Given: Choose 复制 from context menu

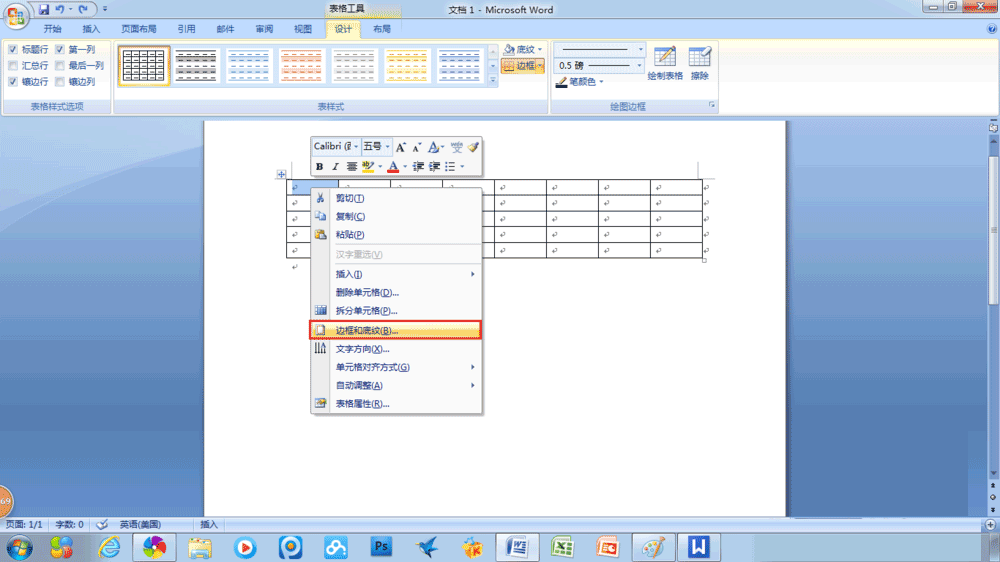Looking at the screenshot, I should coord(395,217).
